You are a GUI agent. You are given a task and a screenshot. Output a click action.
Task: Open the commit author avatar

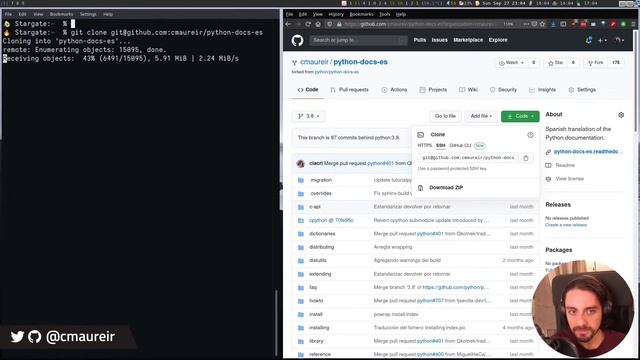pos(301,164)
